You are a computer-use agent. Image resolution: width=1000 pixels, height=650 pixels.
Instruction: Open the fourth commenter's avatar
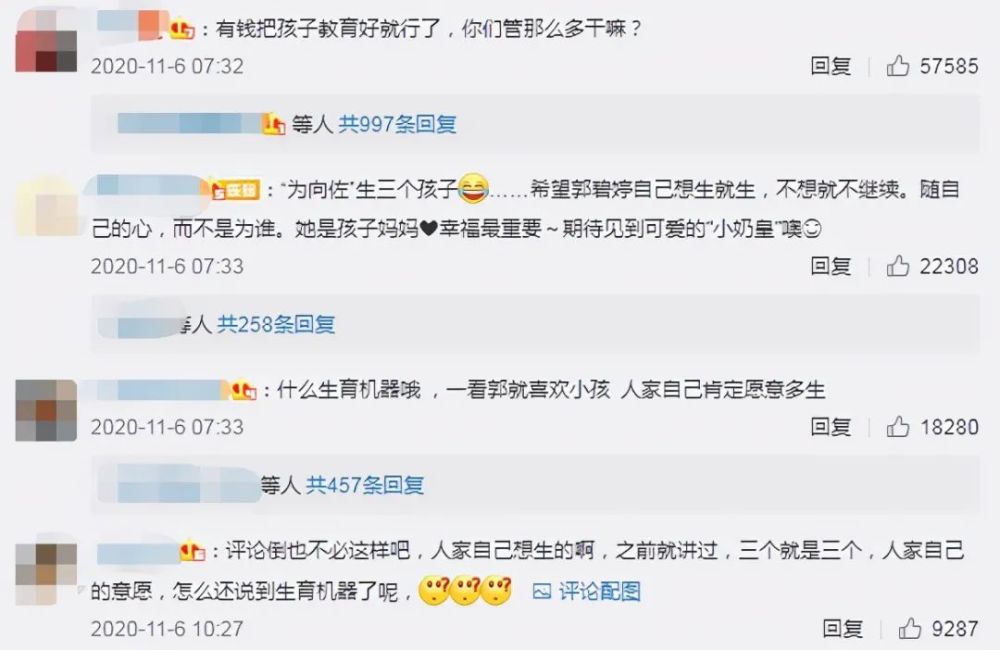tap(46, 573)
